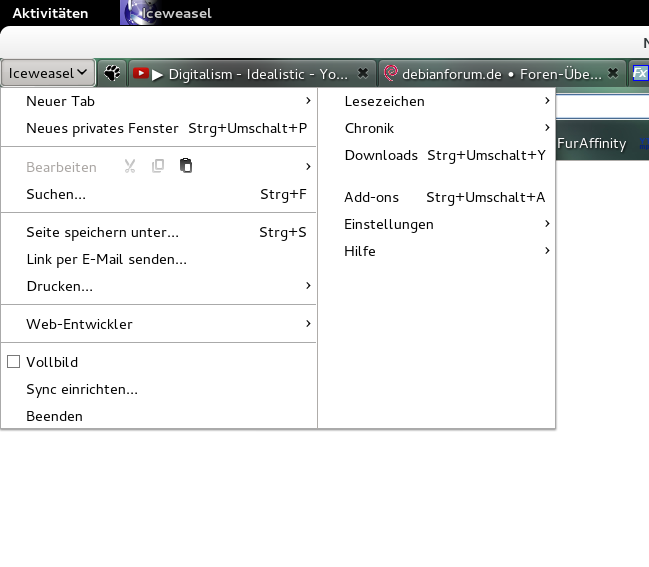
Task: Click the paste clipboard icon in Bearbeiten row
Action: [x=186, y=166]
